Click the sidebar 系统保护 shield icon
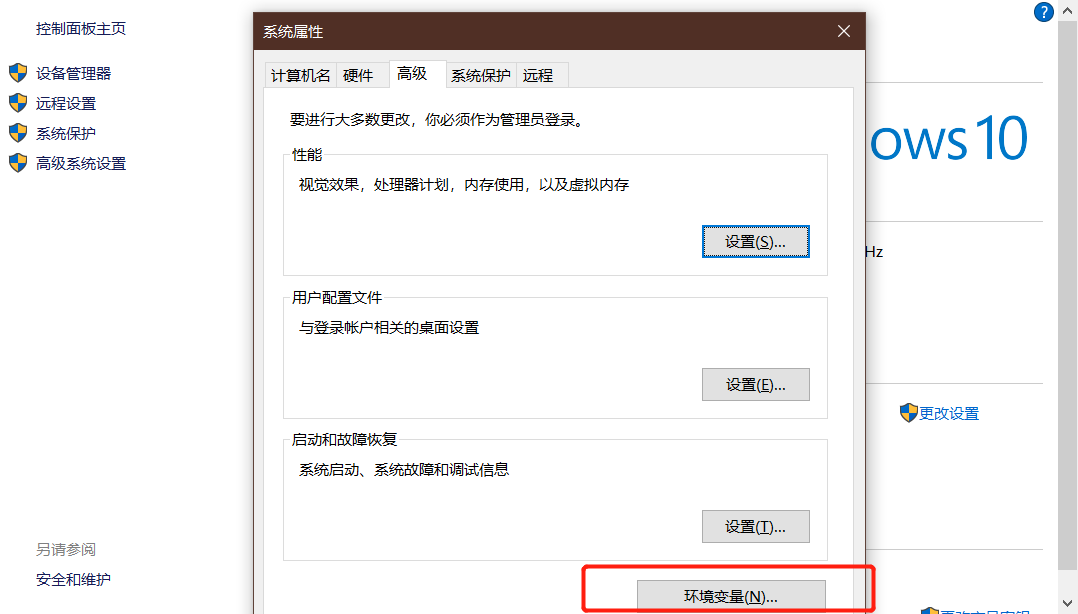This screenshot has height=614, width=1078. (x=17, y=133)
